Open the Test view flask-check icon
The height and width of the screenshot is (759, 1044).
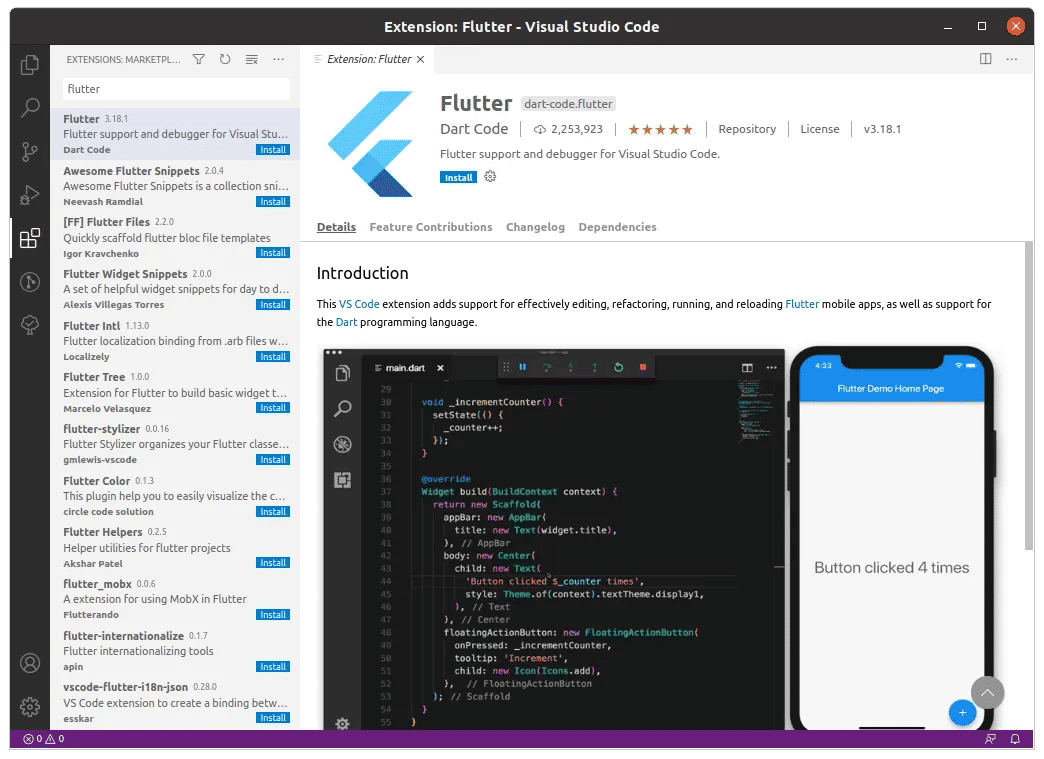click(29, 325)
